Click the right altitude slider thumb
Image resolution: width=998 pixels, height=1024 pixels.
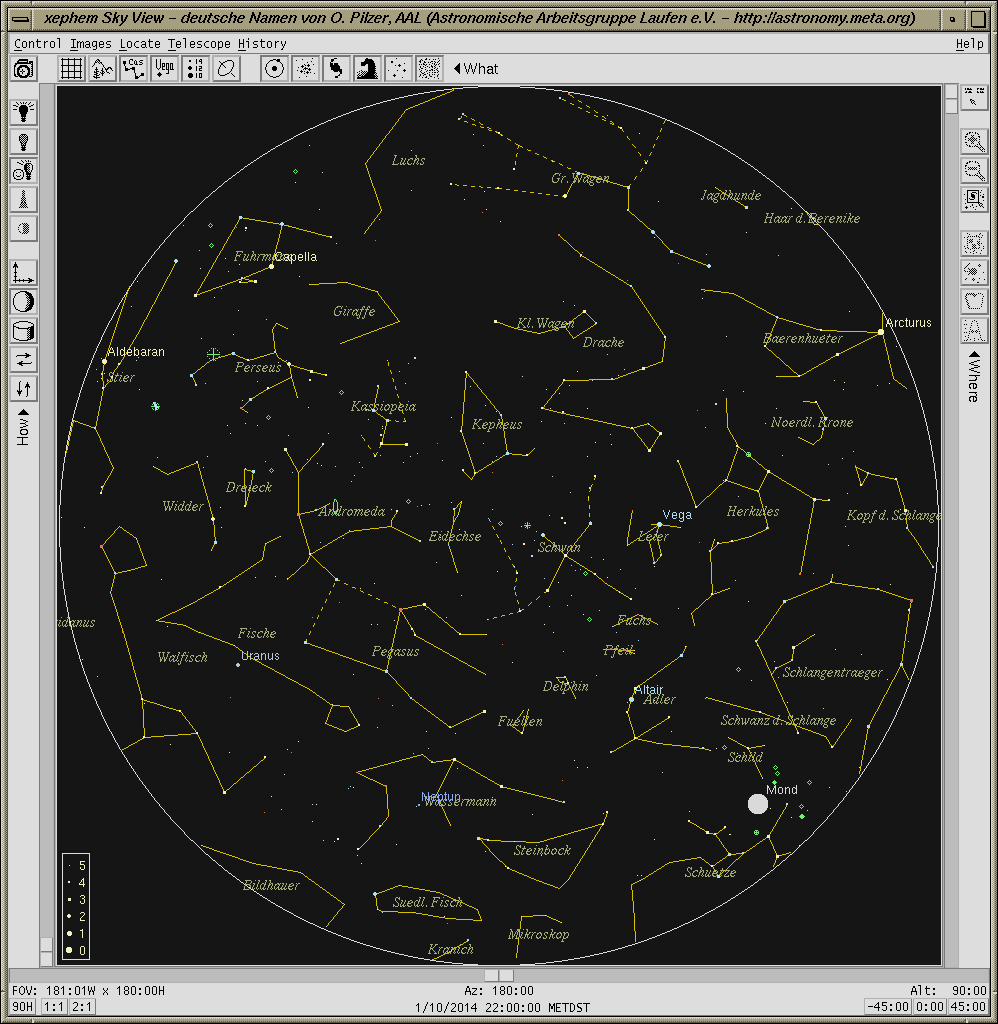951,99
